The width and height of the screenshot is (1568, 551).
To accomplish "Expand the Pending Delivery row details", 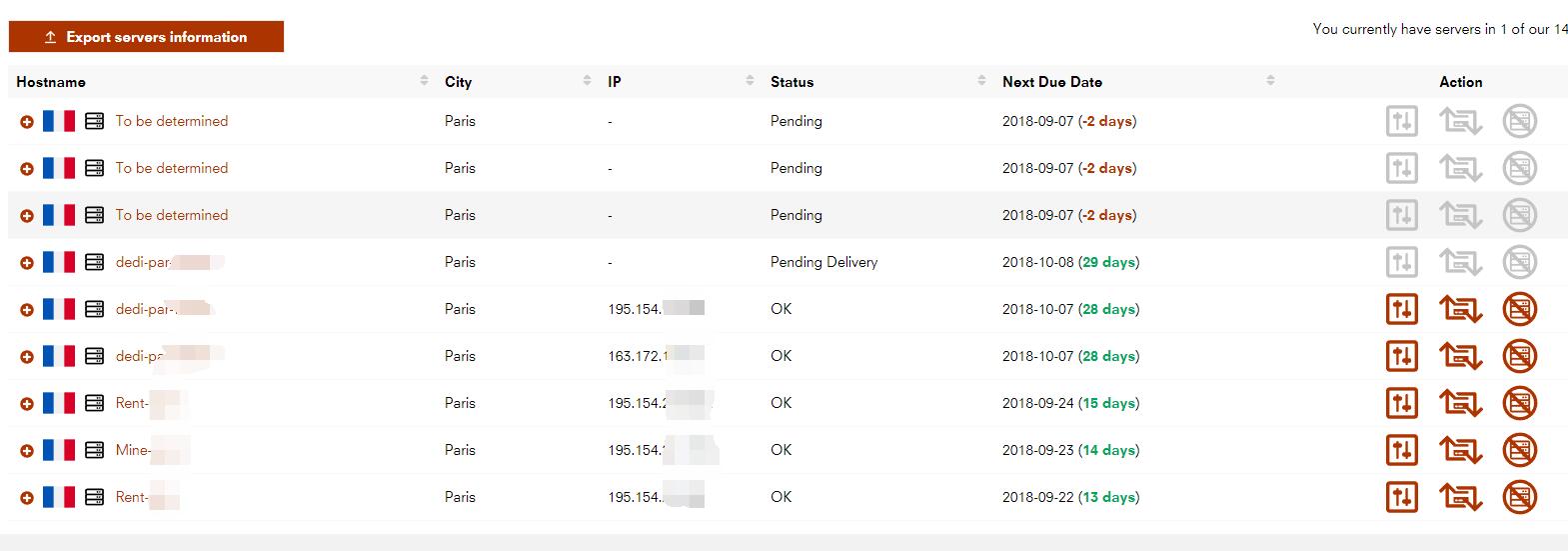I will coord(27,263).
